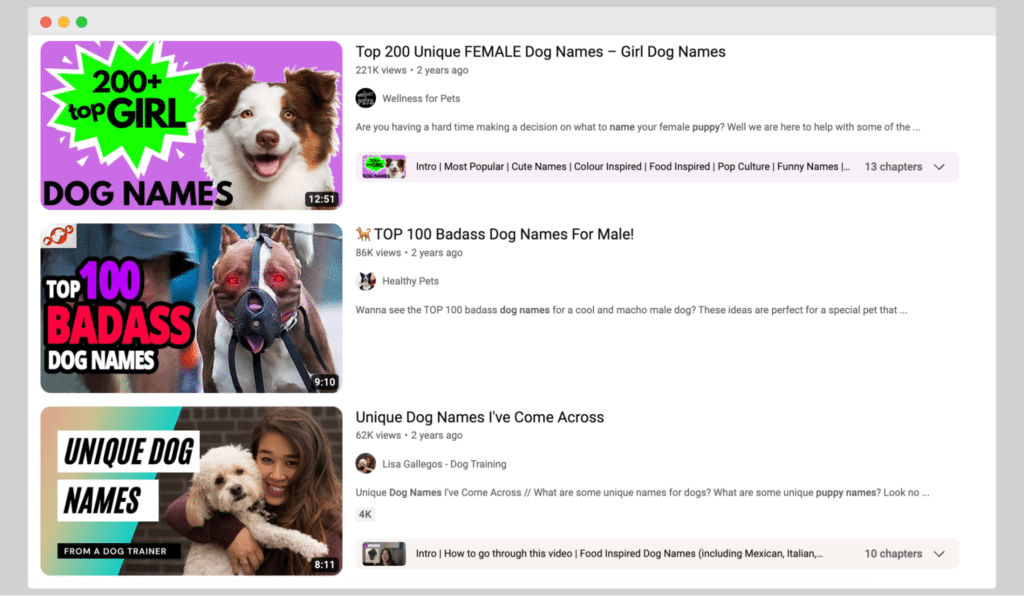
Task: Click the Lisa Gallegos channel avatar
Action: pos(366,464)
